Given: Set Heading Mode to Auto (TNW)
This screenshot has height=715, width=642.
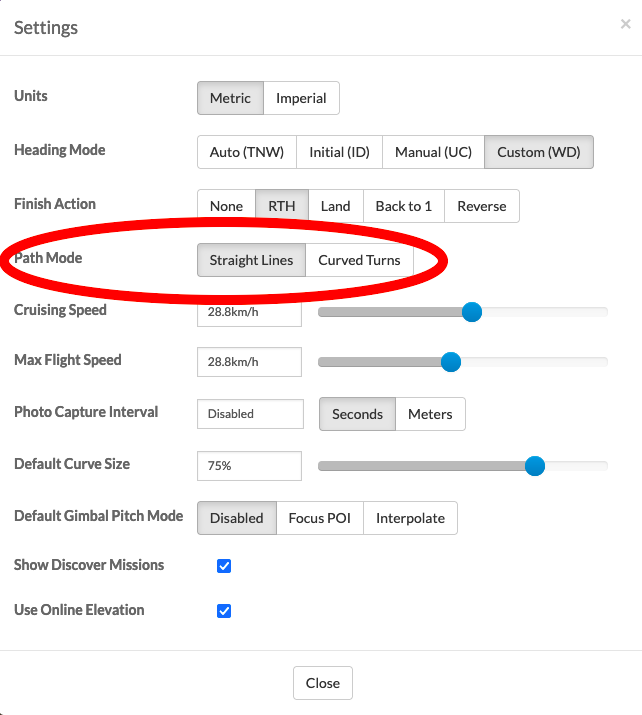Looking at the screenshot, I should pos(247,152).
